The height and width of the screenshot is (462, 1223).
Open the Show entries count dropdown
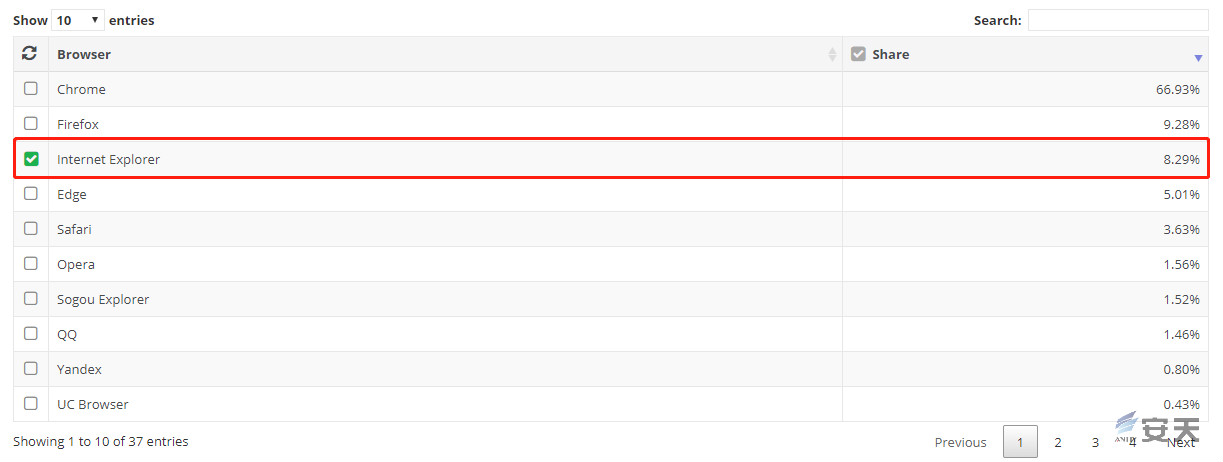pos(78,20)
